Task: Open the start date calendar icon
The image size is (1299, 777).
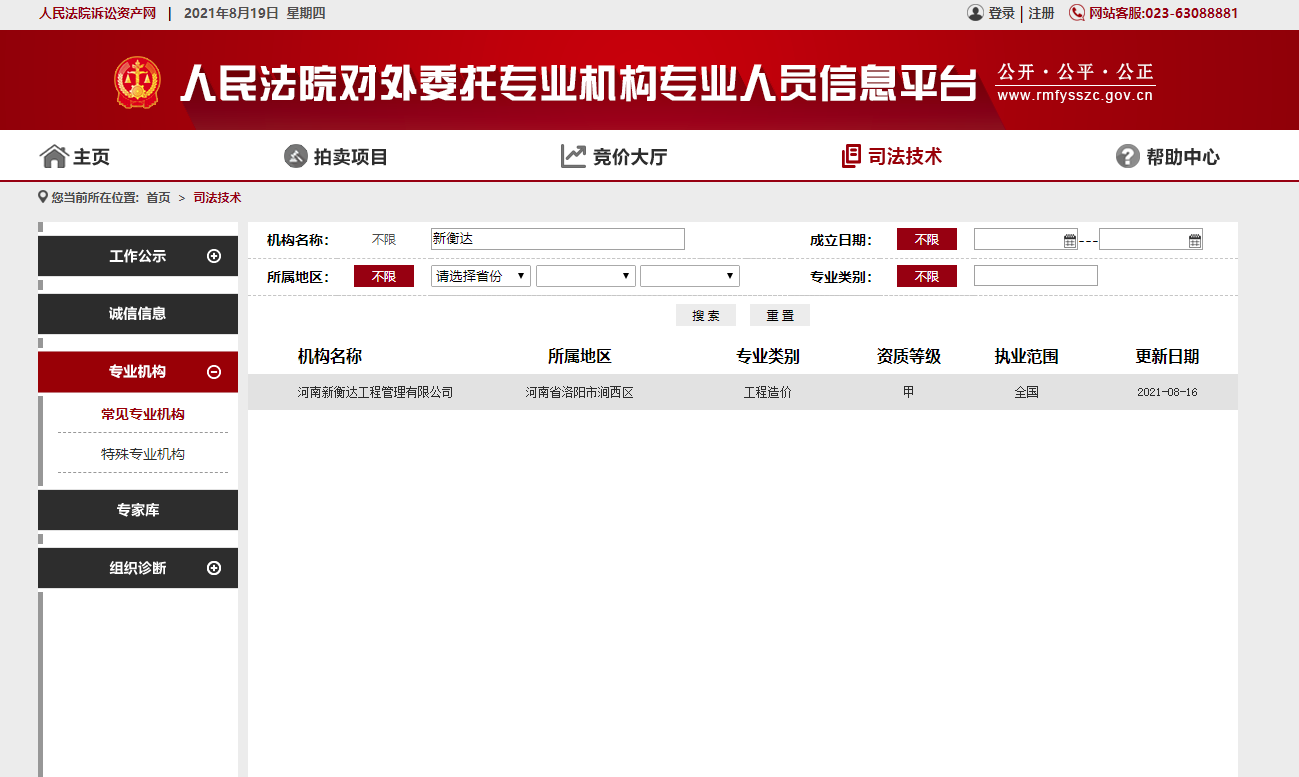Action: [x=1069, y=240]
